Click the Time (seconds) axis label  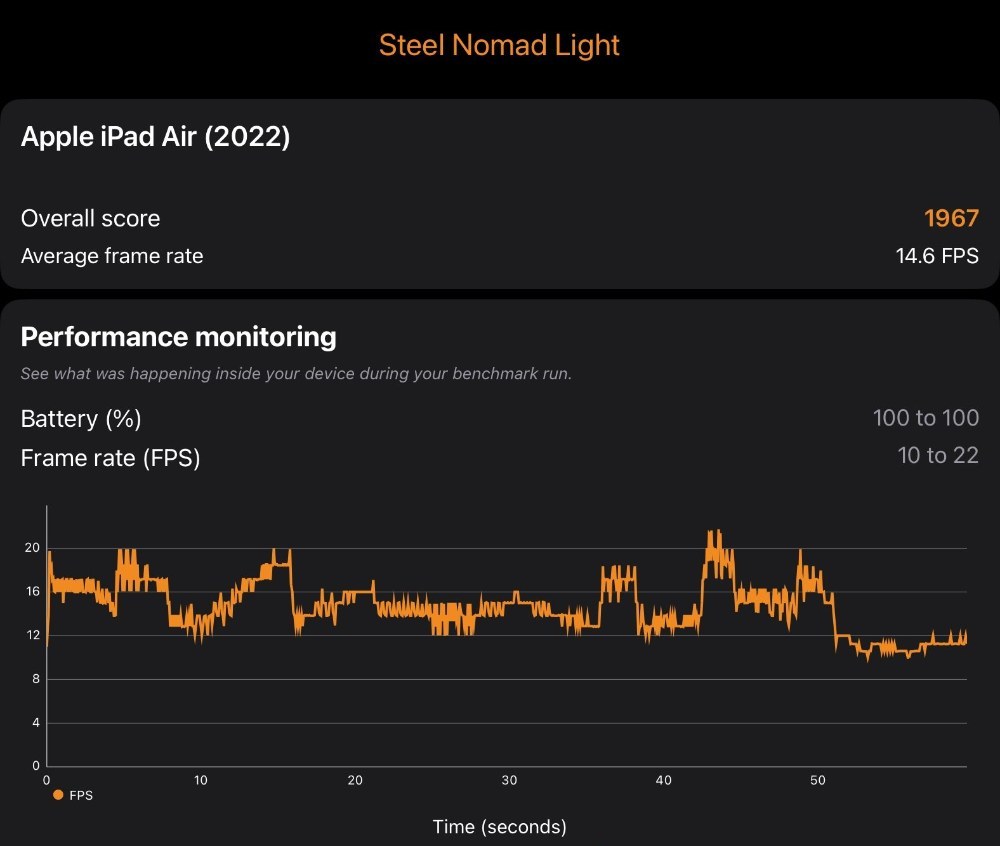(x=499, y=827)
